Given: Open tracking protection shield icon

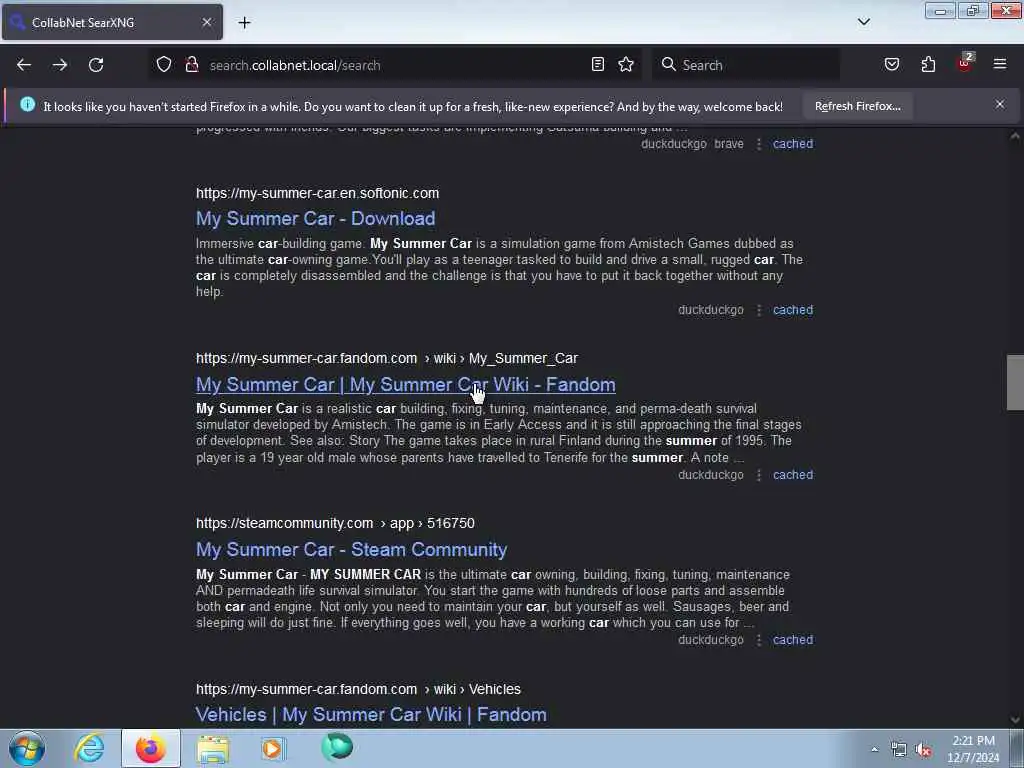Looking at the screenshot, I should pos(164,65).
